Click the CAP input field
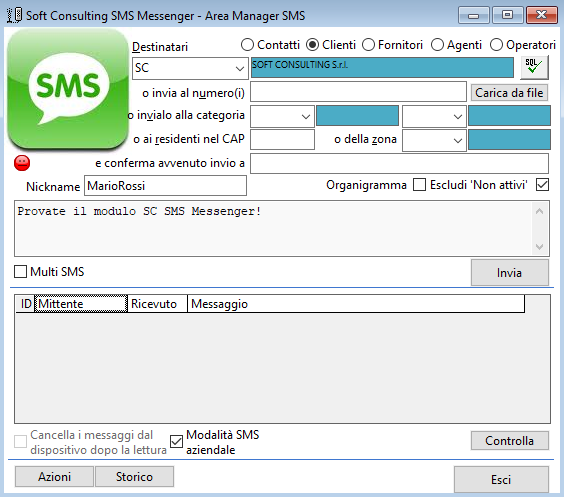This screenshot has width=564, height=497. click(x=282, y=140)
